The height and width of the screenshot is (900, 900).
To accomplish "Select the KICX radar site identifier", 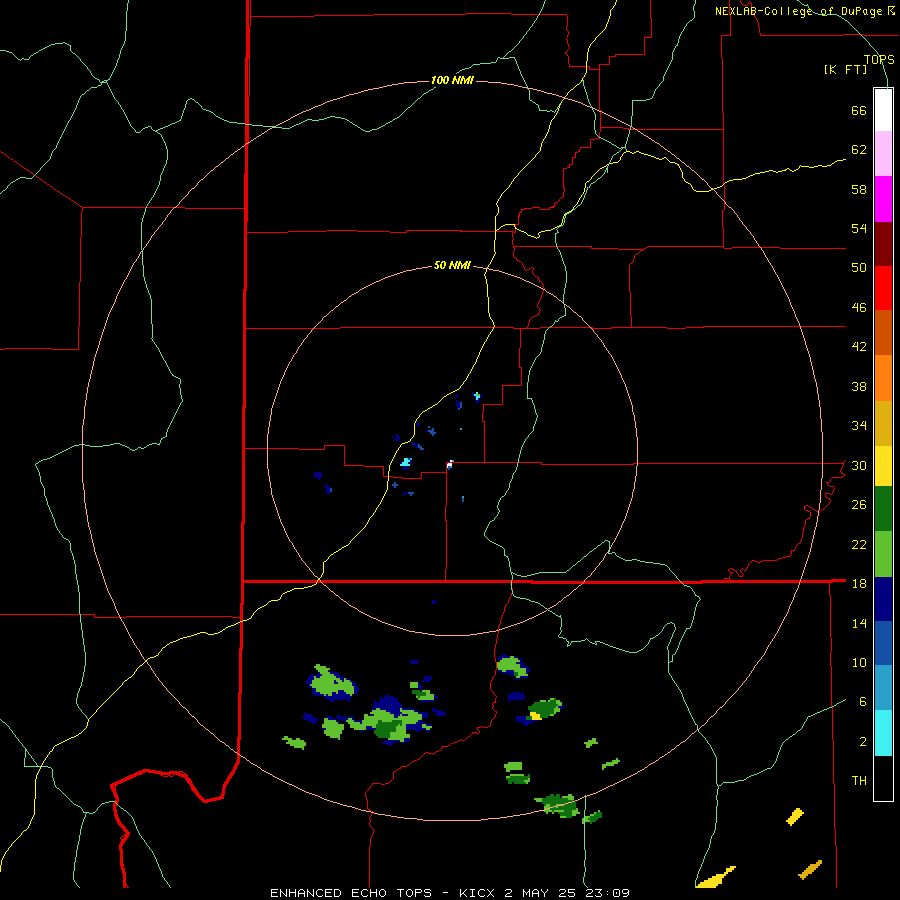I will (479, 893).
